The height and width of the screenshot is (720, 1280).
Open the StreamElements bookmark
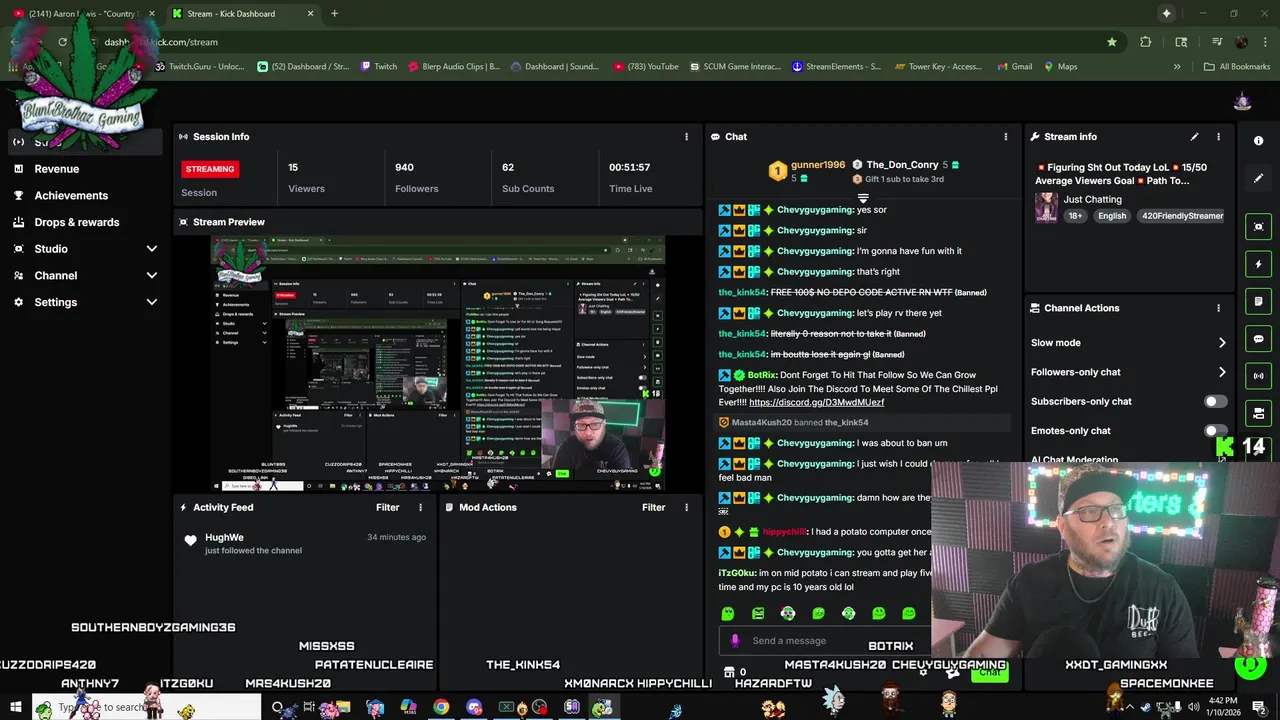pyautogui.click(x=837, y=67)
